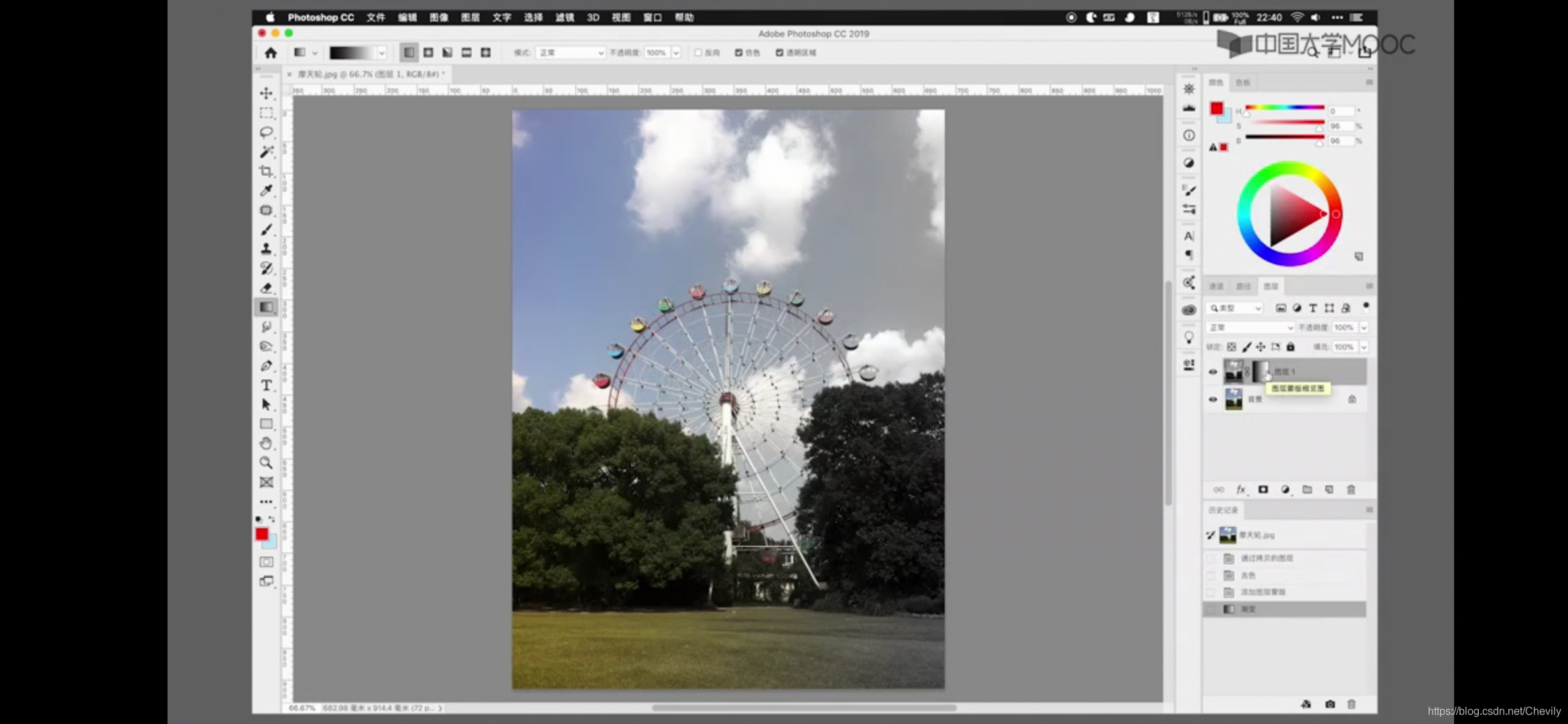Delete current state in History panel
Image resolution: width=1568 pixels, height=724 pixels.
point(1351,704)
